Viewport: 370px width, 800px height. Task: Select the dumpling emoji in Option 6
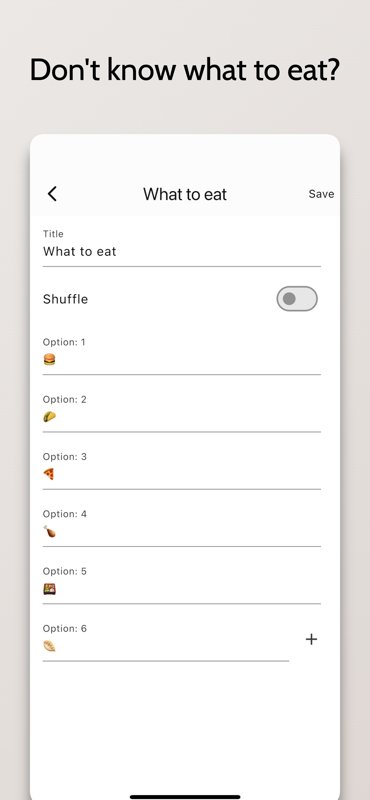pyautogui.click(x=49, y=646)
